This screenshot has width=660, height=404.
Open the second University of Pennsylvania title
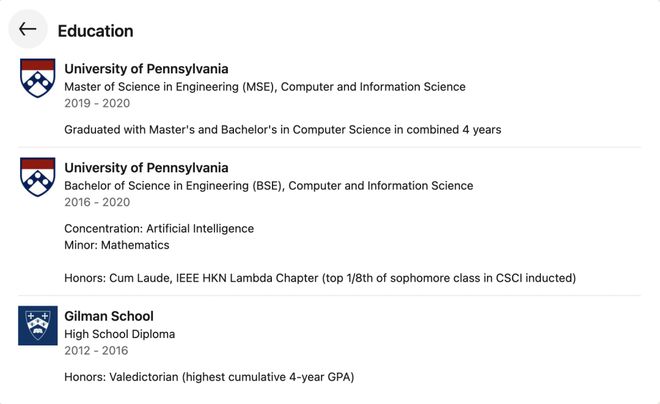coord(146,167)
